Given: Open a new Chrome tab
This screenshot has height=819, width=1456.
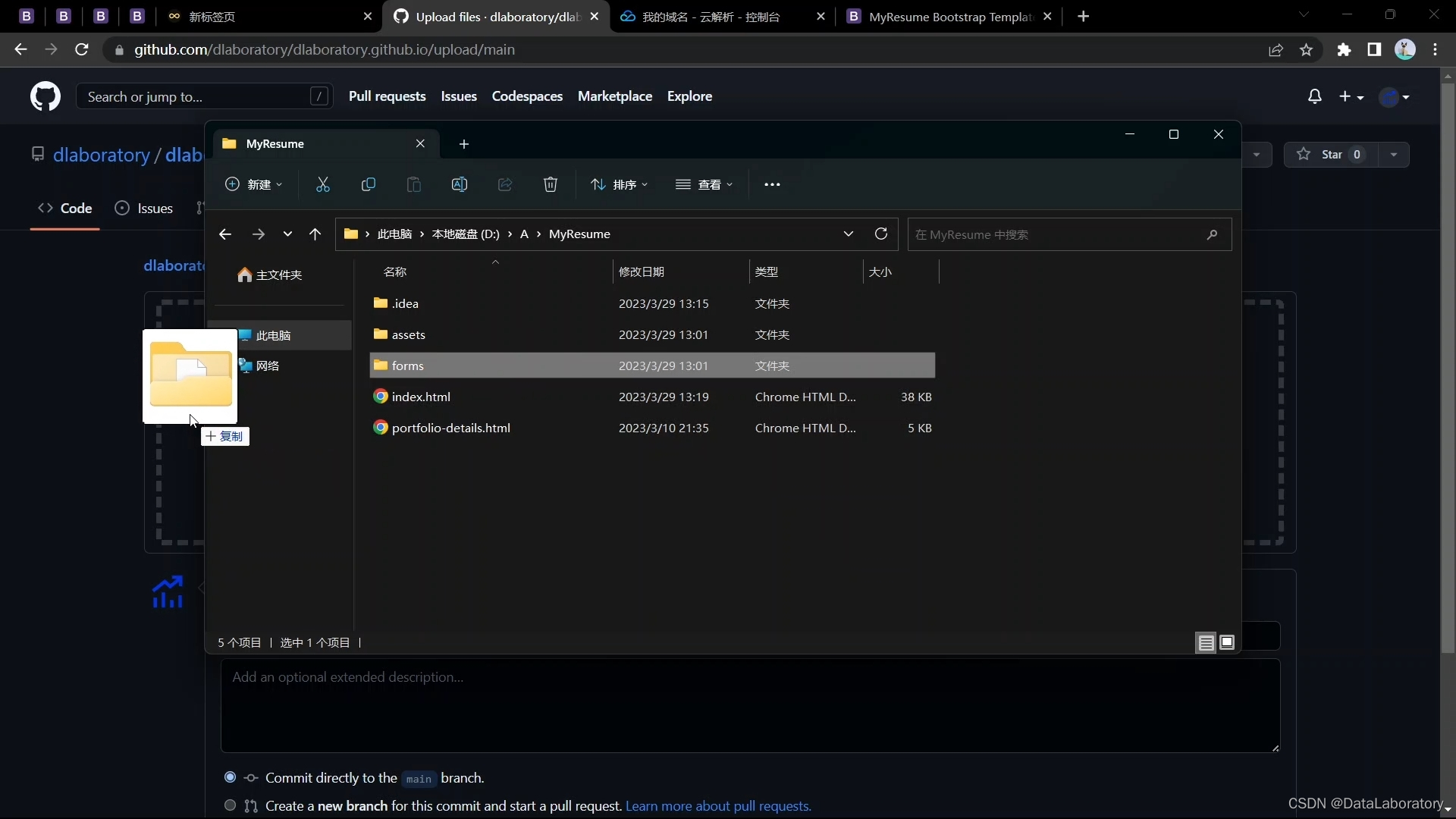Looking at the screenshot, I should (x=1084, y=17).
